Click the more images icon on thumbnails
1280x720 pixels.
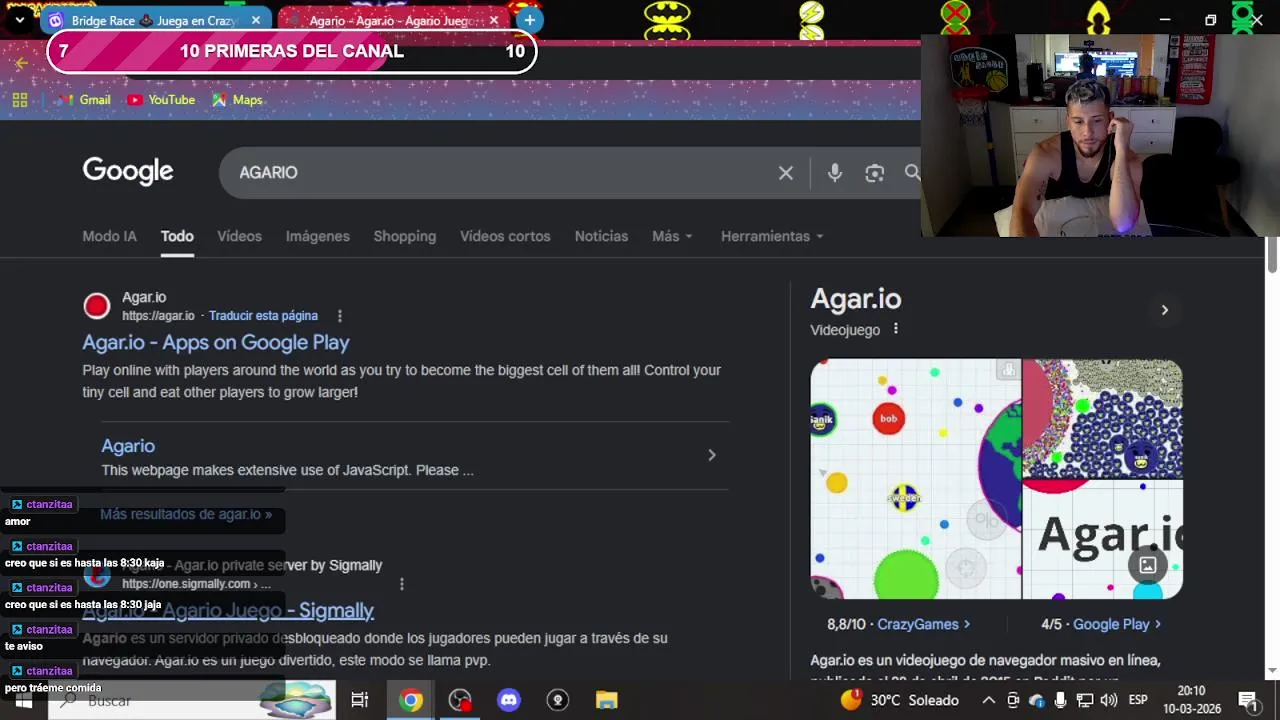pyautogui.click(x=1148, y=565)
